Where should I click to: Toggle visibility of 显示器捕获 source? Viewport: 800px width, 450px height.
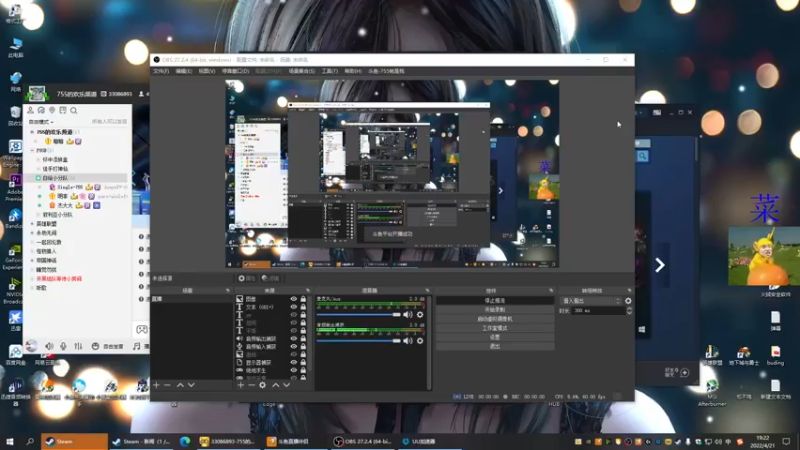pyautogui.click(x=293, y=362)
